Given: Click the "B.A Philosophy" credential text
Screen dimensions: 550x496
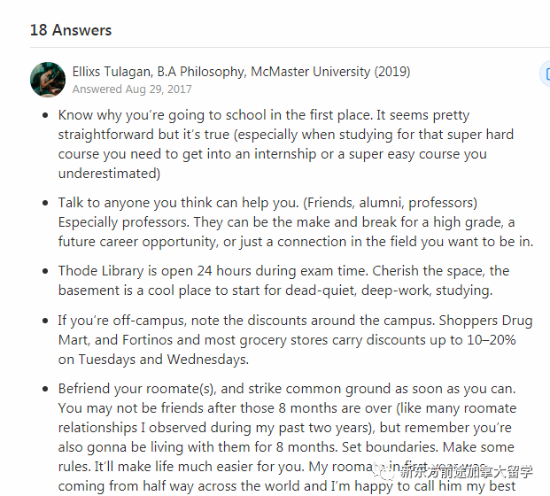Looking at the screenshot, I should [x=201, y=72].
